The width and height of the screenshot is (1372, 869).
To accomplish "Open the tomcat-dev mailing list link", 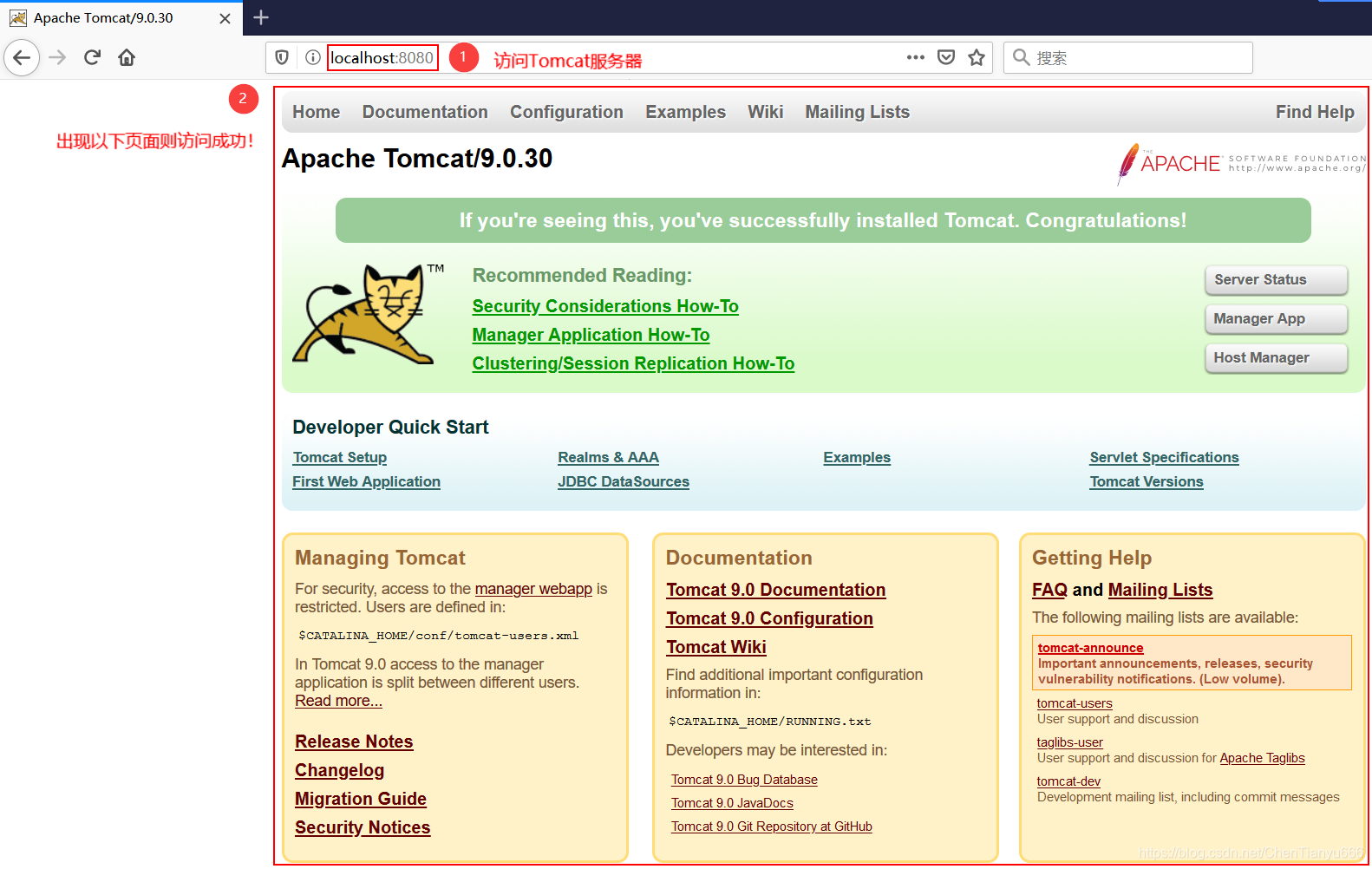I will click(x=1068, y=781).
